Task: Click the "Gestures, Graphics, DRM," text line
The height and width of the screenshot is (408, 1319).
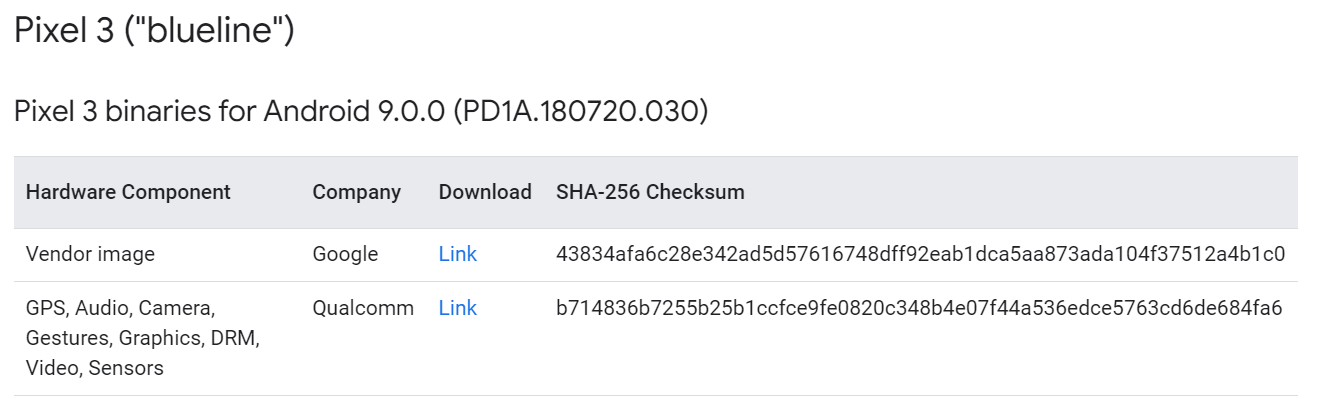Action: [x=143, y=338]
